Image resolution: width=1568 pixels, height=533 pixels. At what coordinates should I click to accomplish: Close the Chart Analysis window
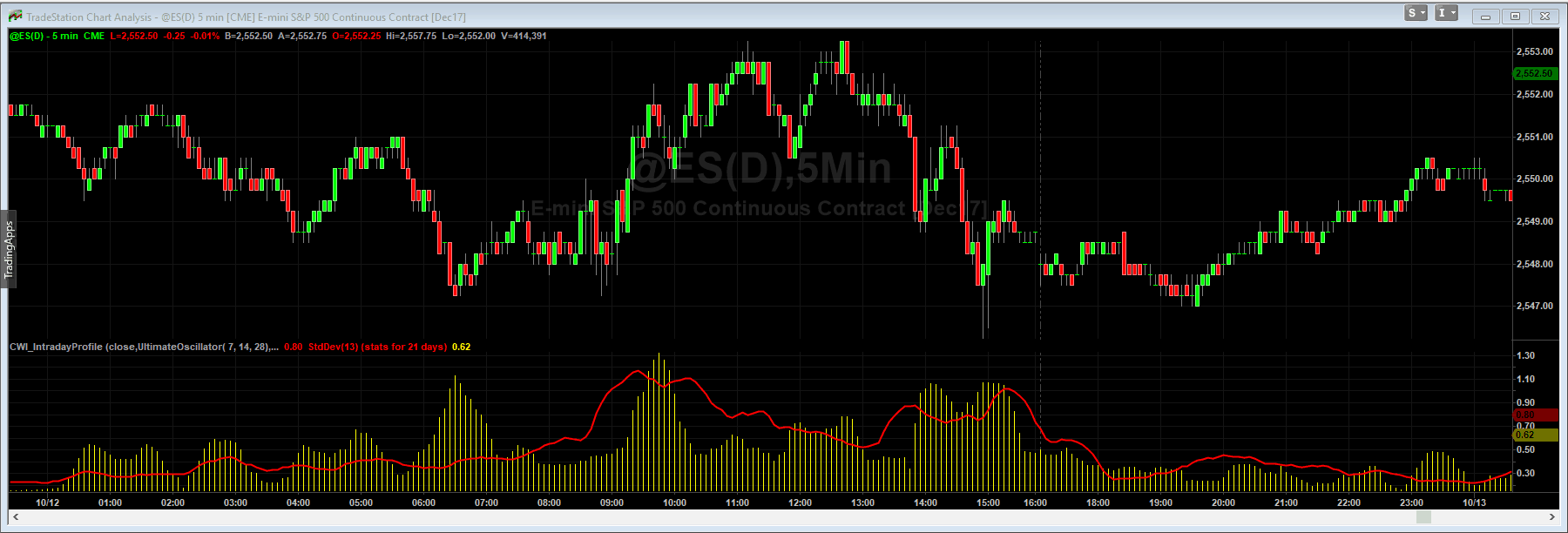(1544, 16)
